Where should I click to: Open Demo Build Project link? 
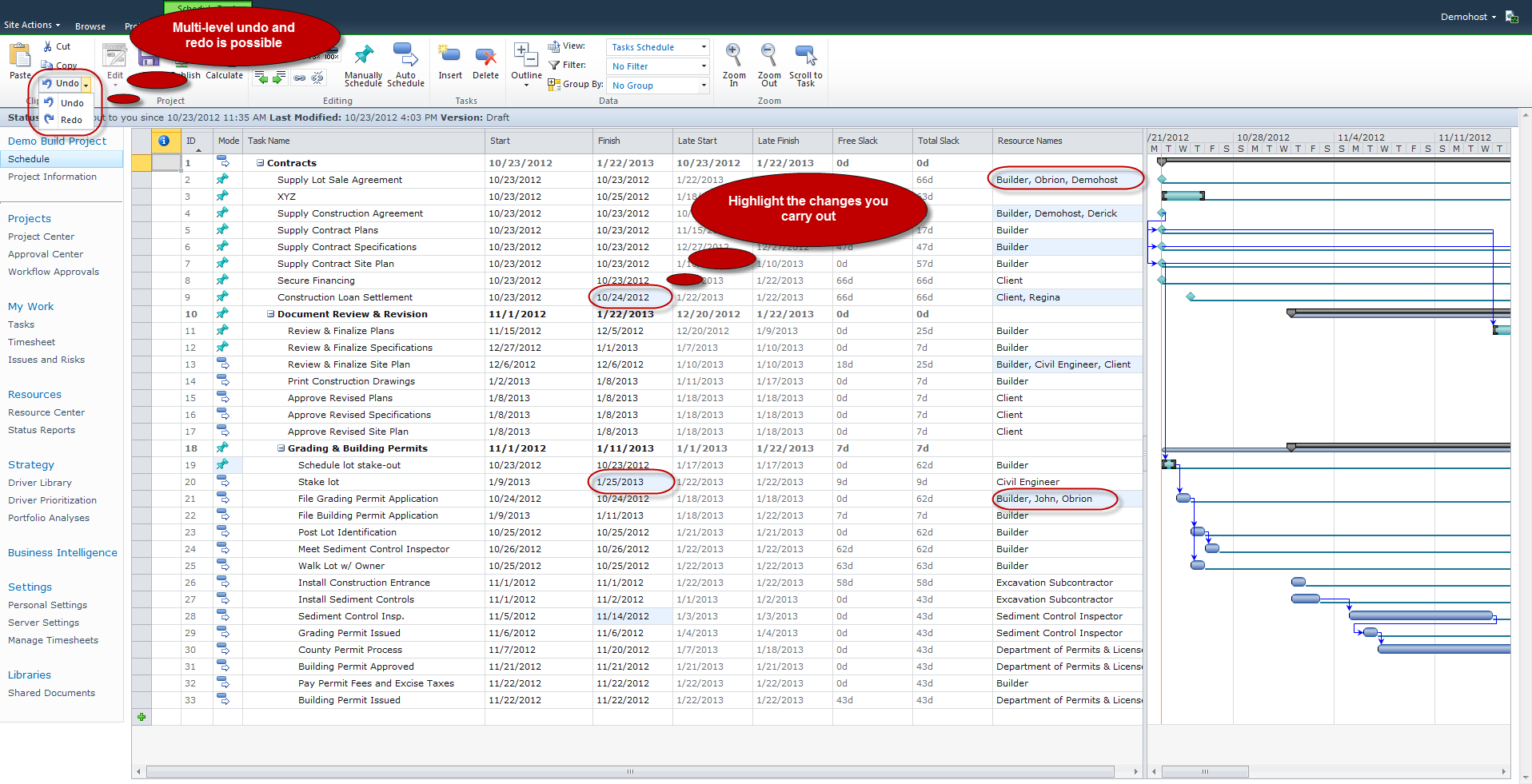coord(57,141)
